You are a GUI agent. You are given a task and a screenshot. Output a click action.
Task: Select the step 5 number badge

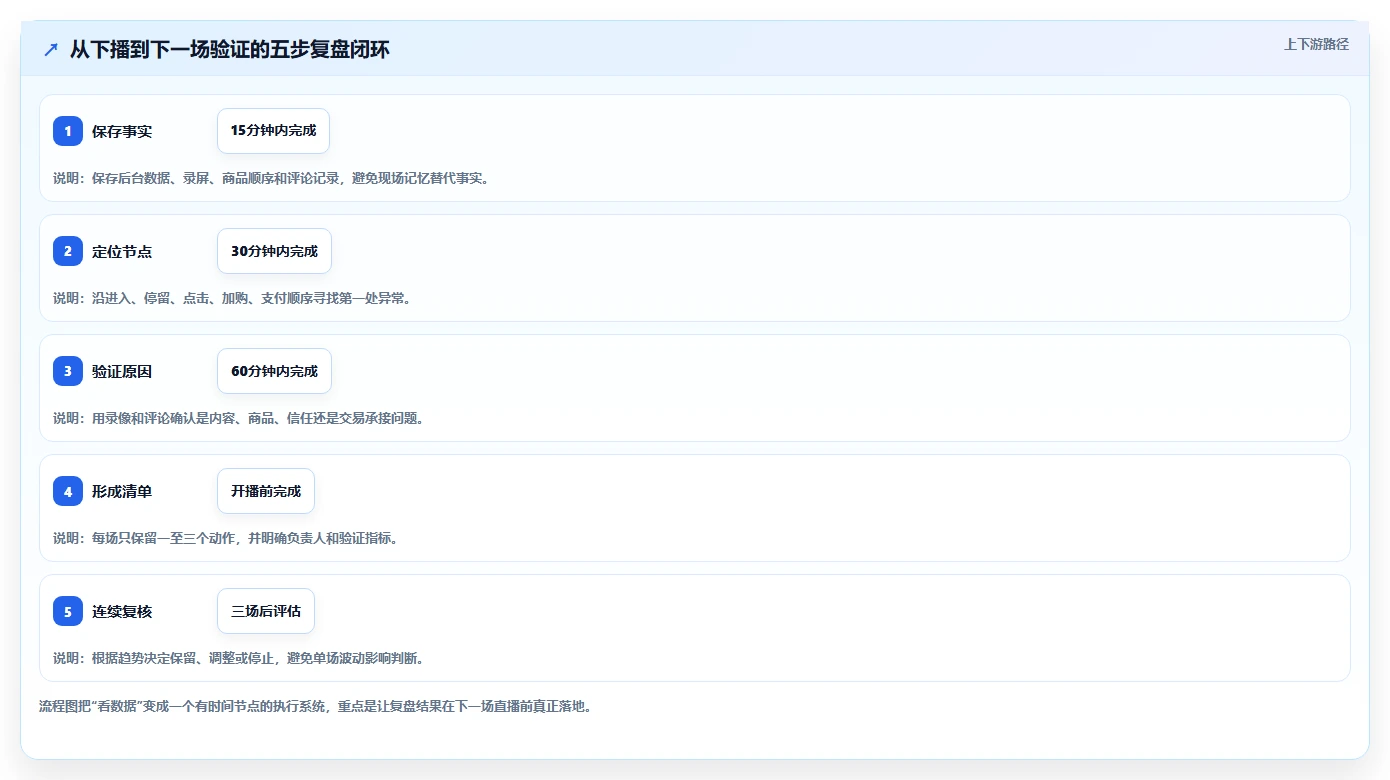coord(68,611)
